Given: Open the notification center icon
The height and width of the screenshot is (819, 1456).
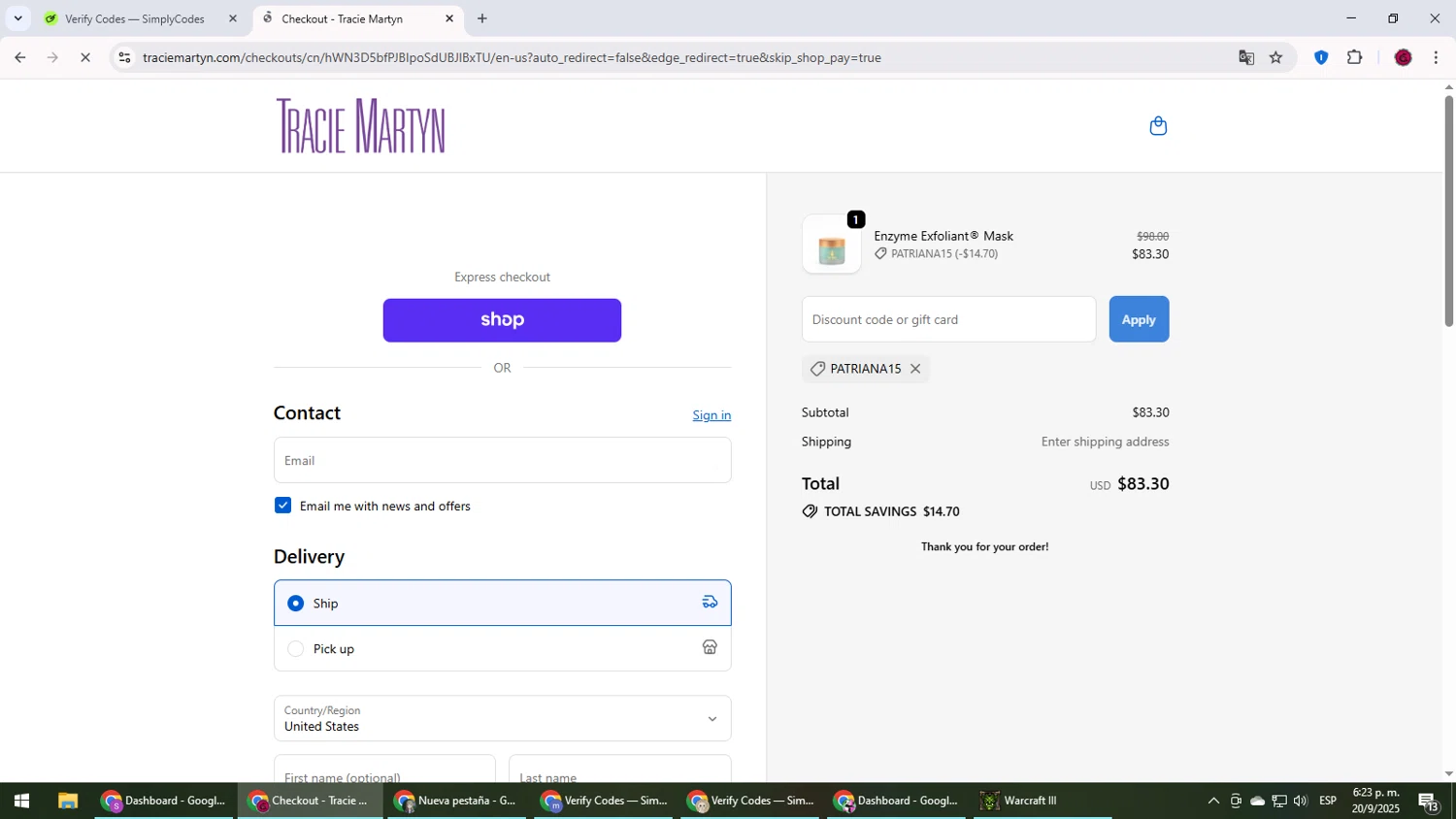Looking at the screenshot, I should pos(1429,802).
